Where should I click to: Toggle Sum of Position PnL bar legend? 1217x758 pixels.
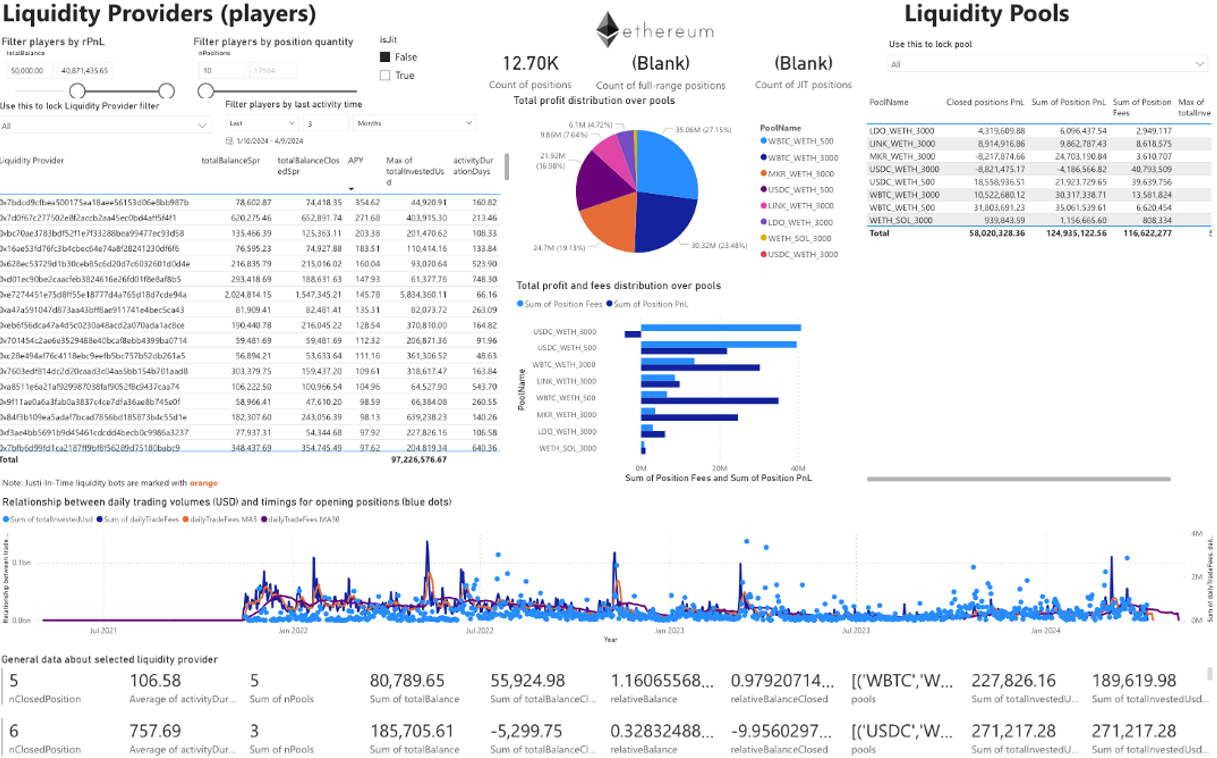(x=650, y=303)
